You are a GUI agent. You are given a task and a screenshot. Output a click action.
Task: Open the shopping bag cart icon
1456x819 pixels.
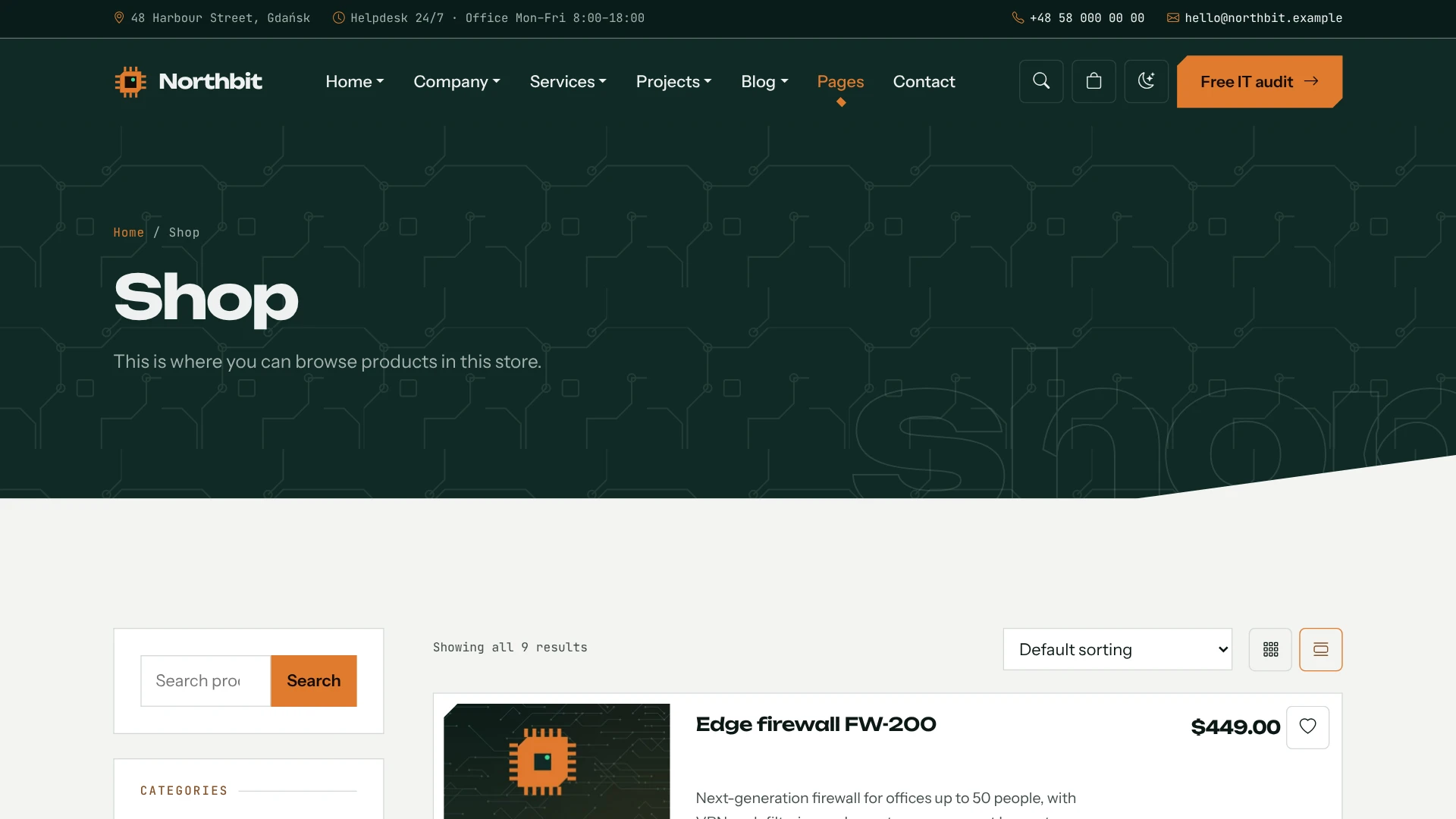click(x=1094, y=81)
